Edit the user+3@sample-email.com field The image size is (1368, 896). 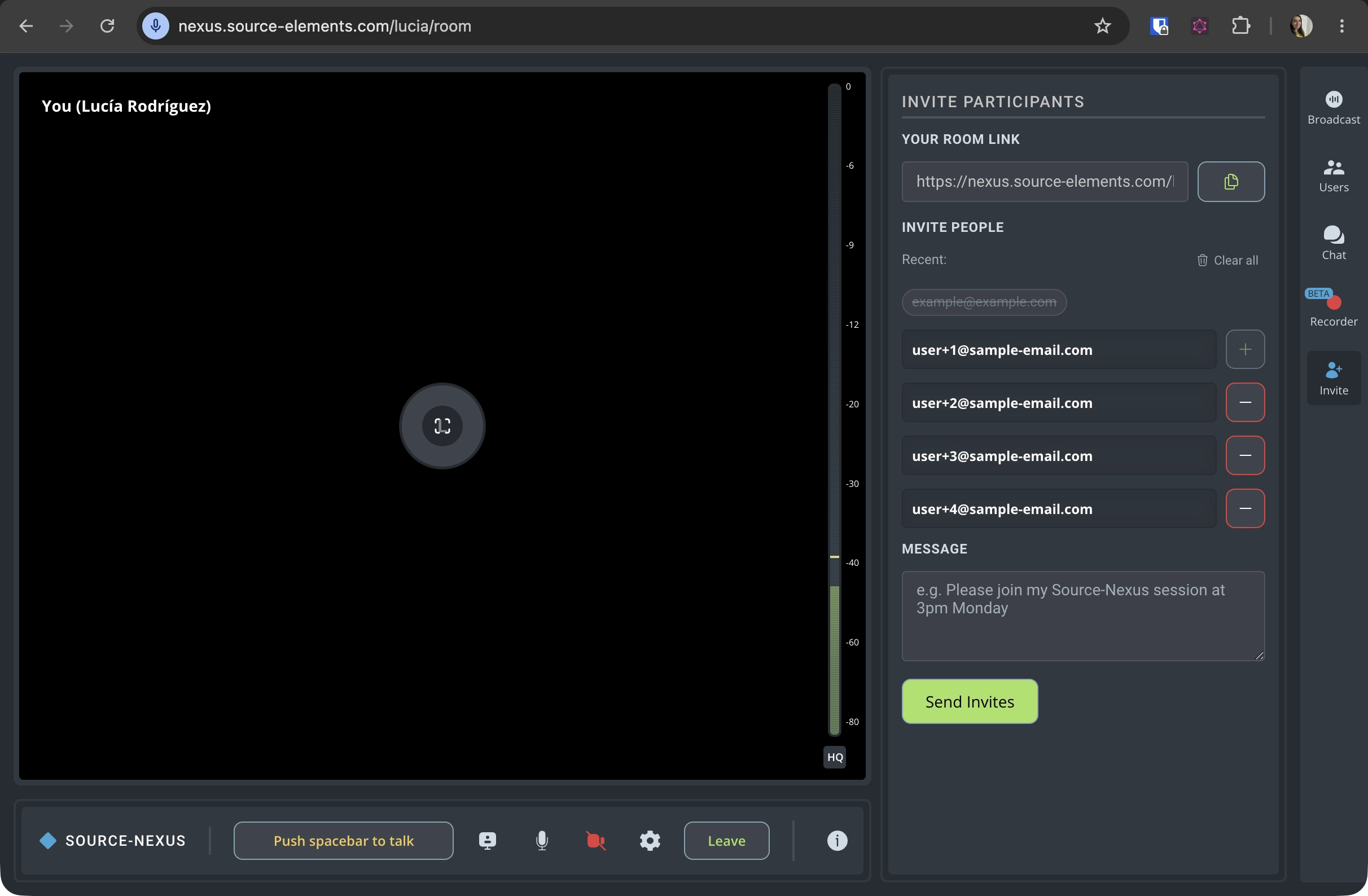coord(1058,455)
